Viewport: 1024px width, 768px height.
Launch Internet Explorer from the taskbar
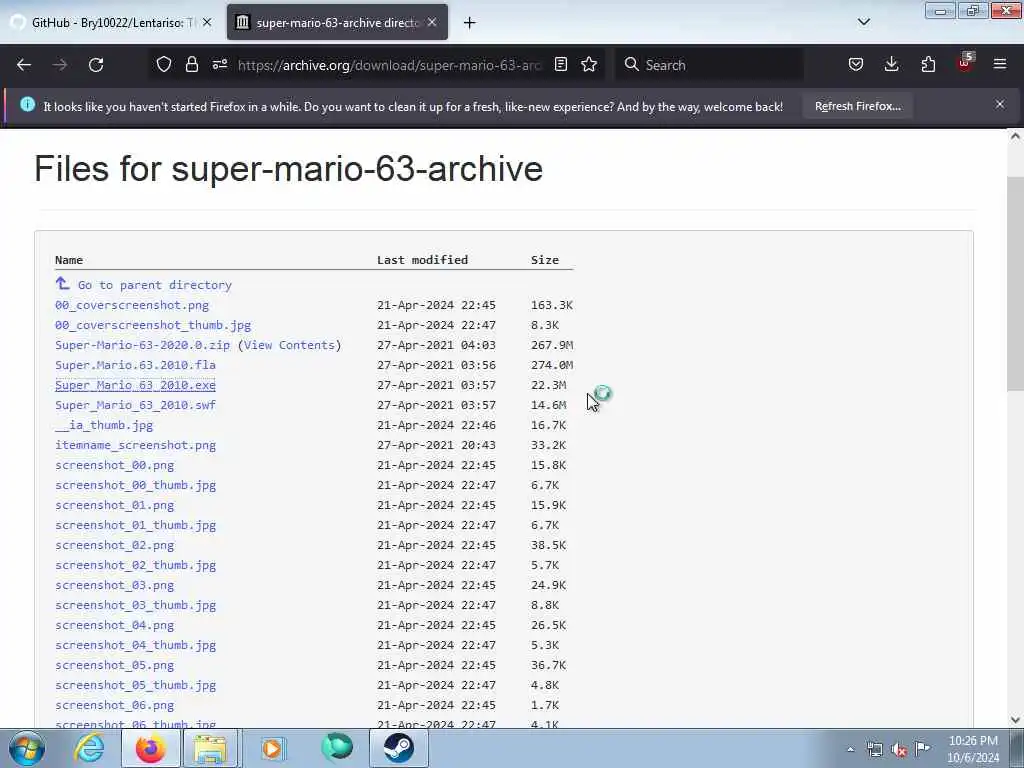coord(89,748)
